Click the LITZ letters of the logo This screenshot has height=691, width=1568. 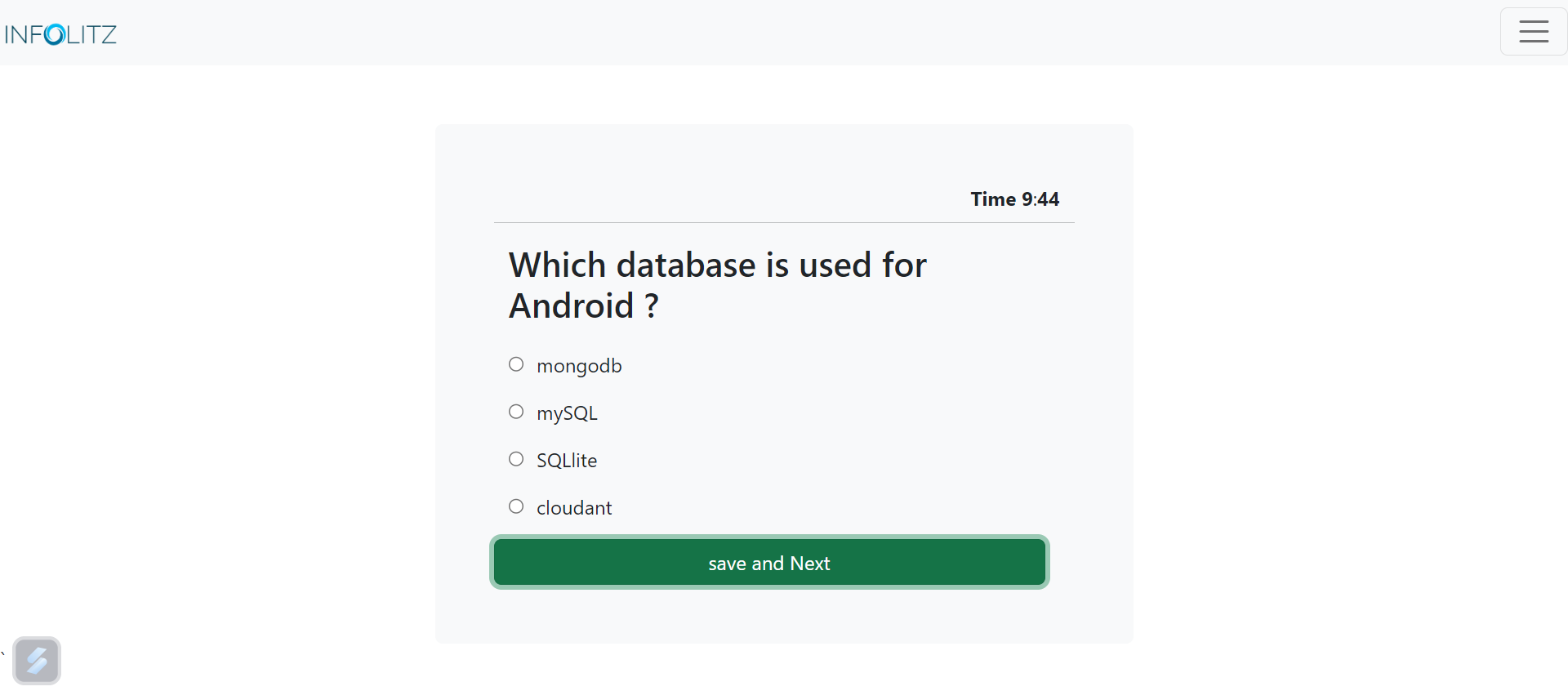coord(91,34)
